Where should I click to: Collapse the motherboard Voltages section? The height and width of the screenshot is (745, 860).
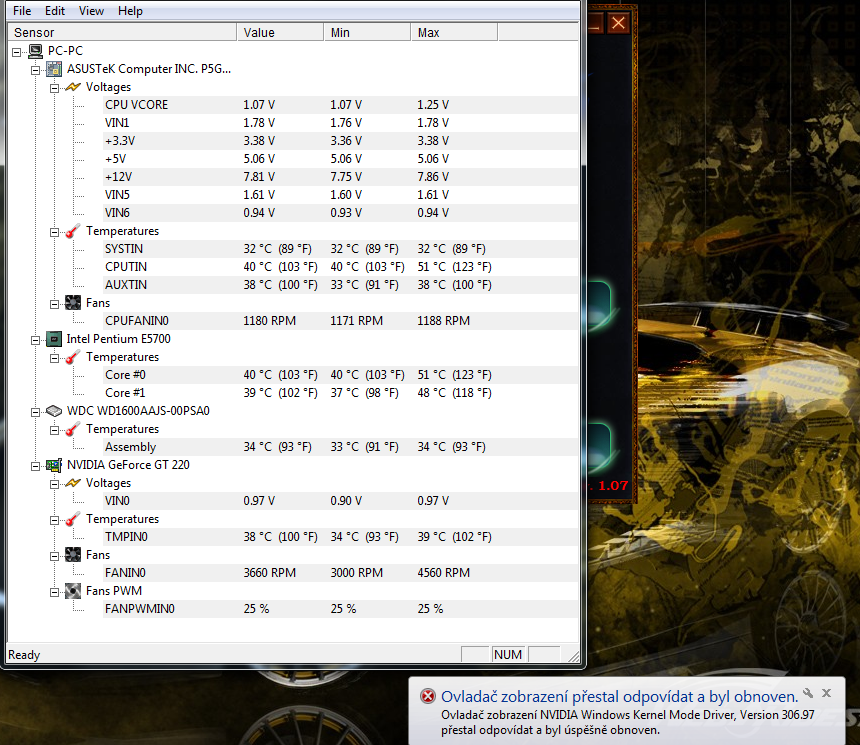pos(54,88)
